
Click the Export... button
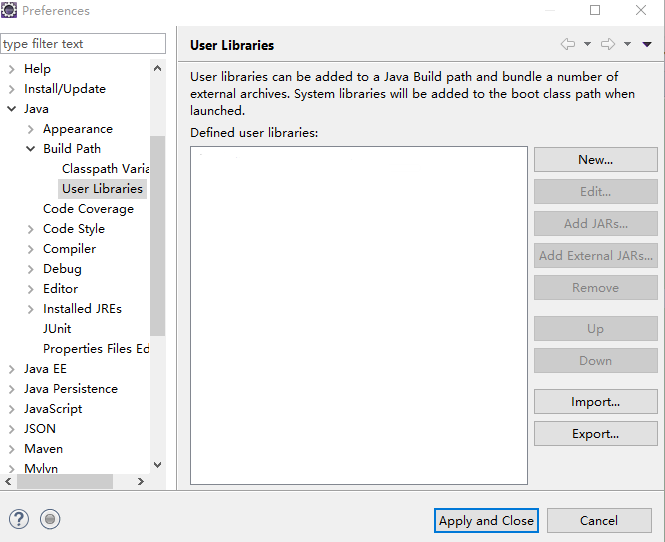(x=595, y=434)
